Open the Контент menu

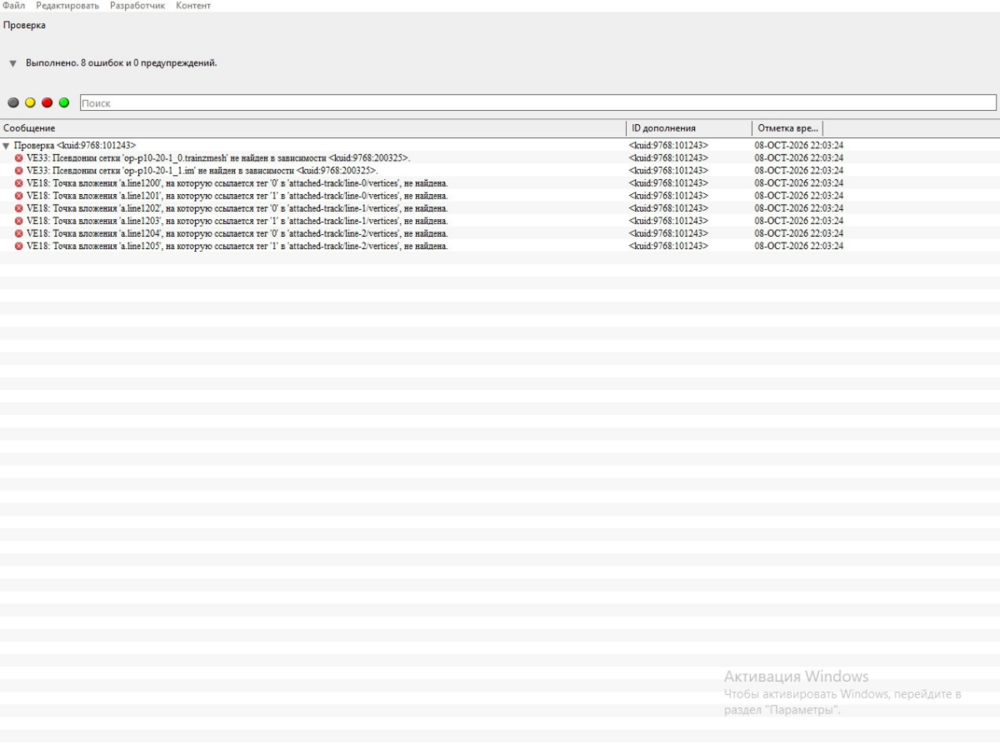click(193, 5)
